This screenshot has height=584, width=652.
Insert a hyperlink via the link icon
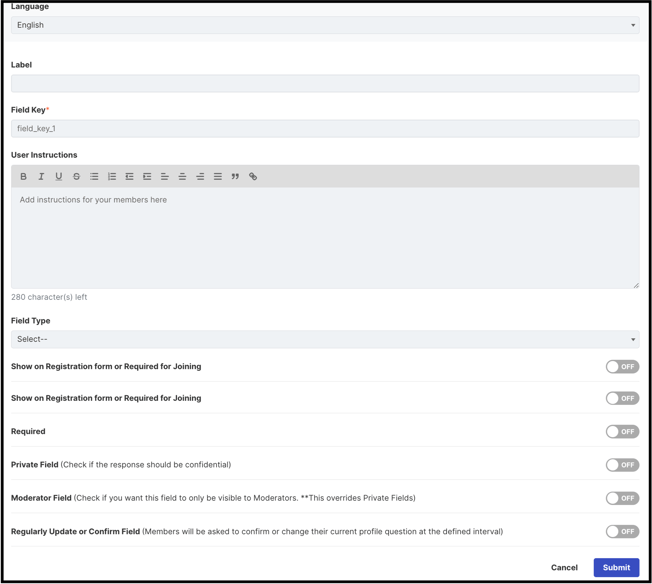253,176
